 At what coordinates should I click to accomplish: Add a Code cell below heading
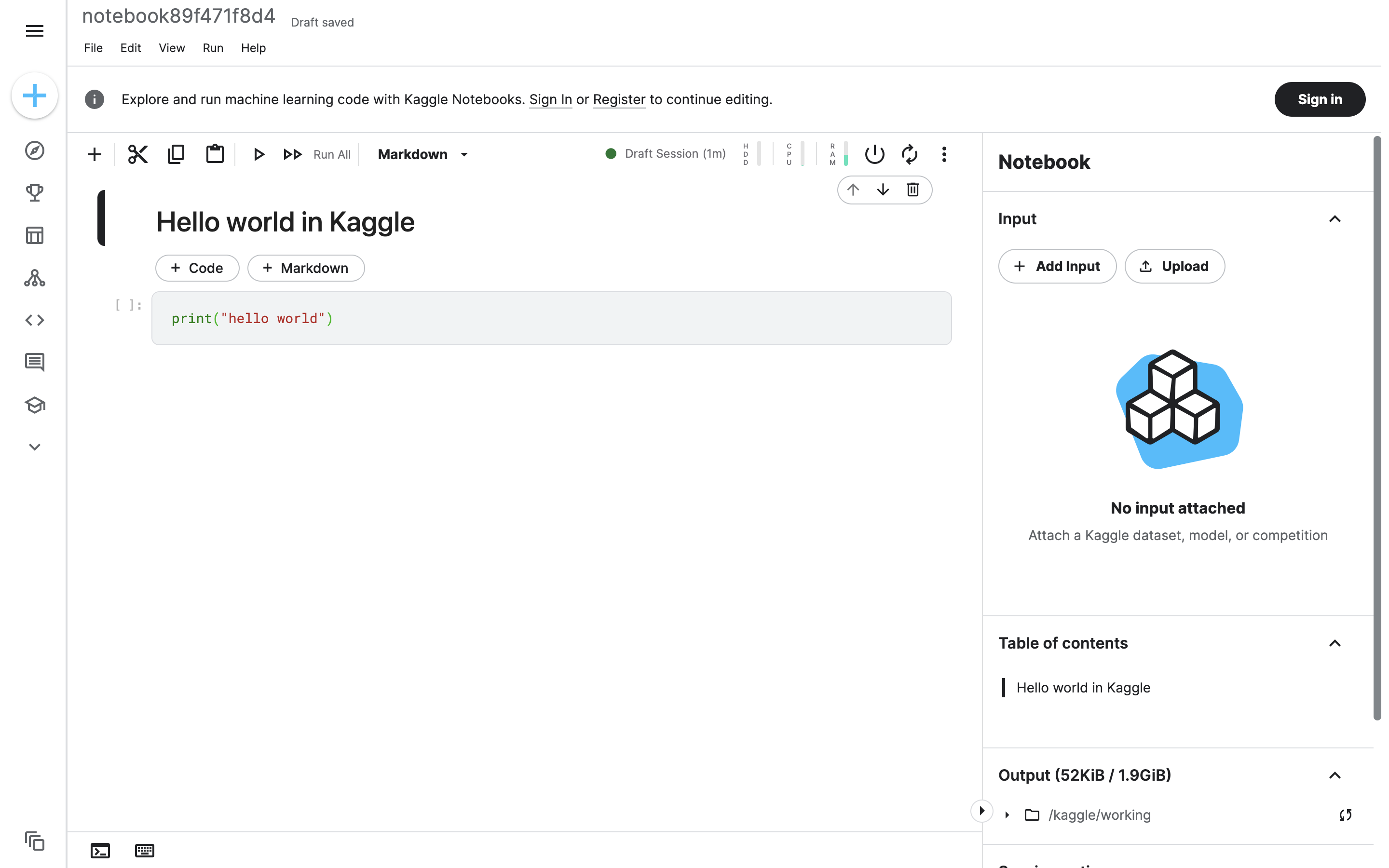[x=197, y=268]
